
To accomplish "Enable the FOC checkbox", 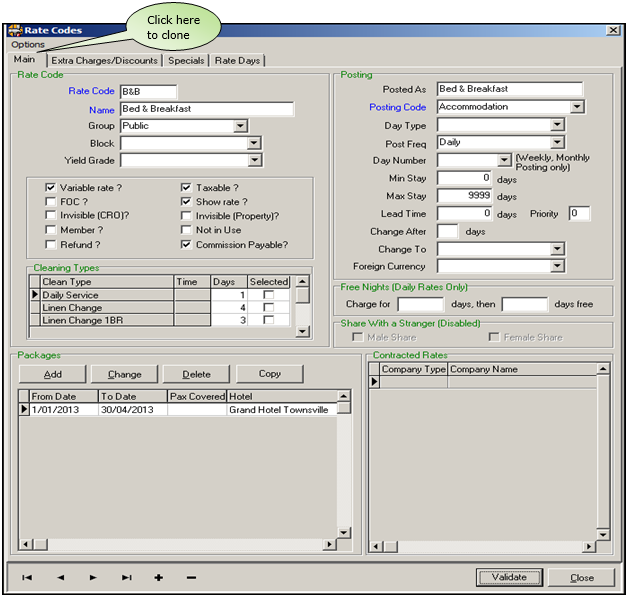I will tap(51, 201).
